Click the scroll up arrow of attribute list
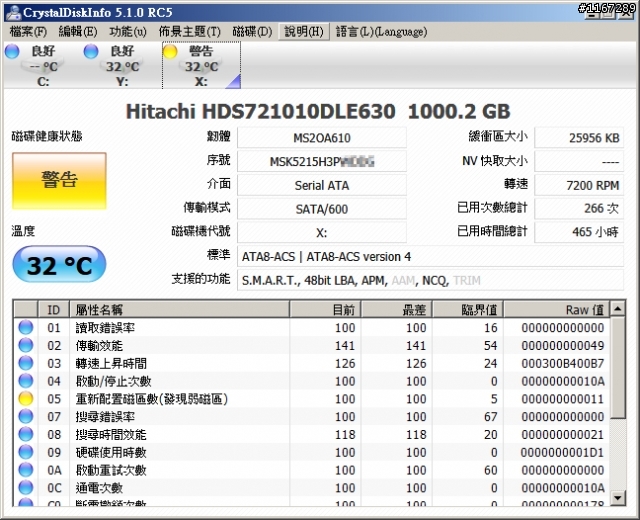 [618, 309]
